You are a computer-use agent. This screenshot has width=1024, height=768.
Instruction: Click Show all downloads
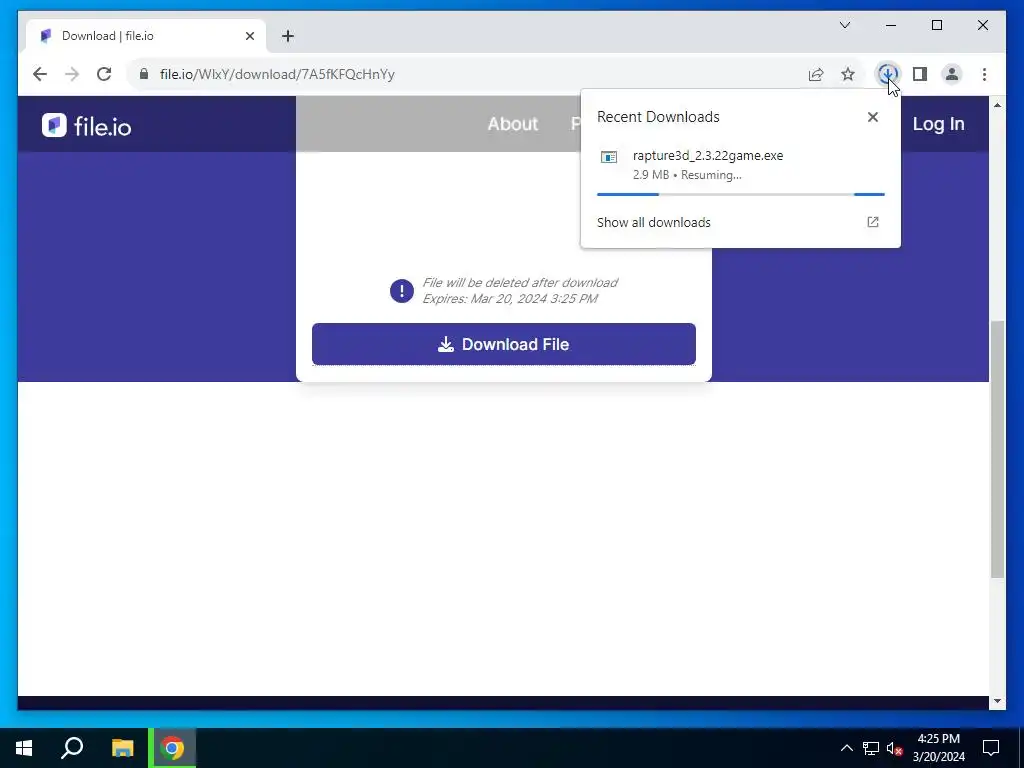tap(654, 222)
